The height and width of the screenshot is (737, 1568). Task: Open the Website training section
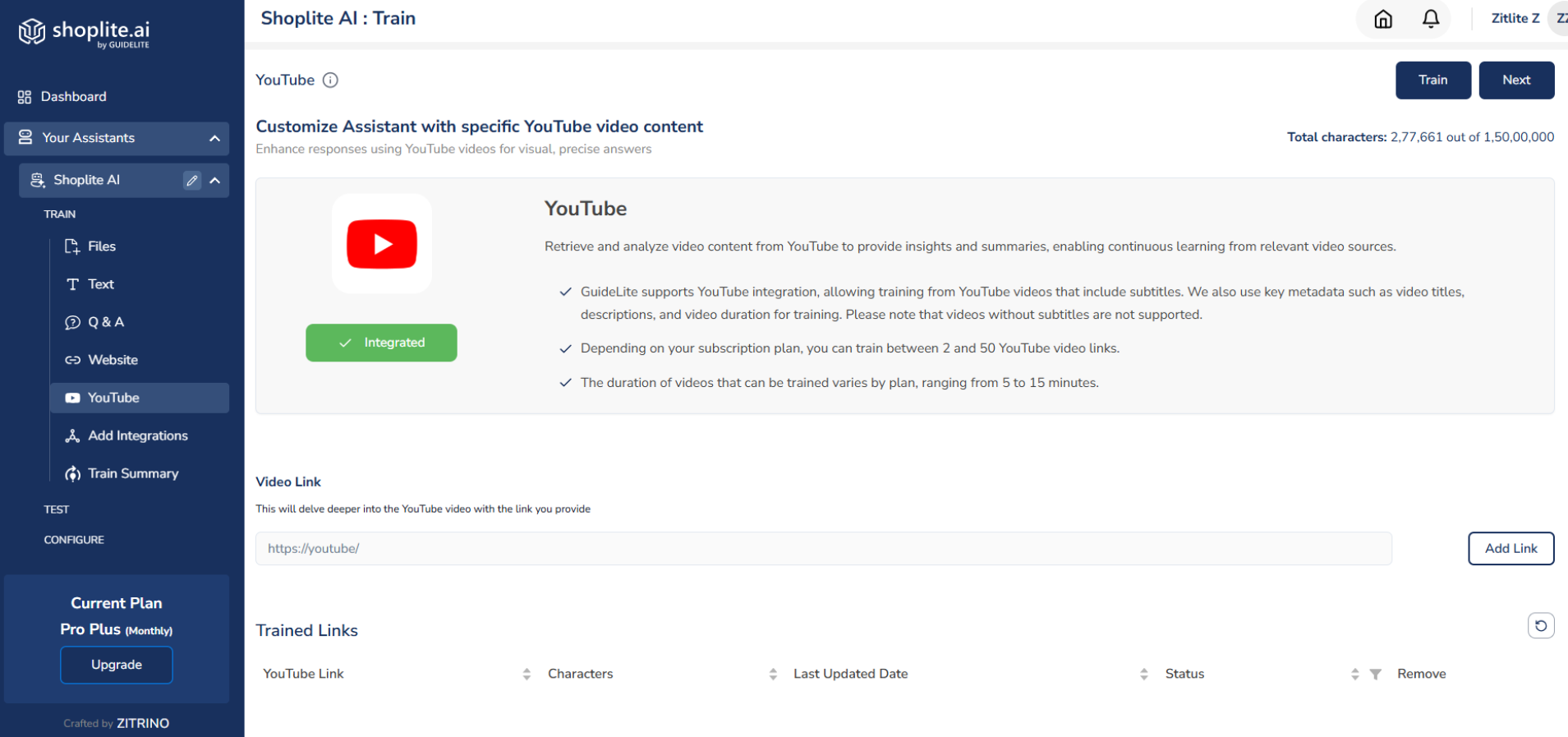point(113,360)
